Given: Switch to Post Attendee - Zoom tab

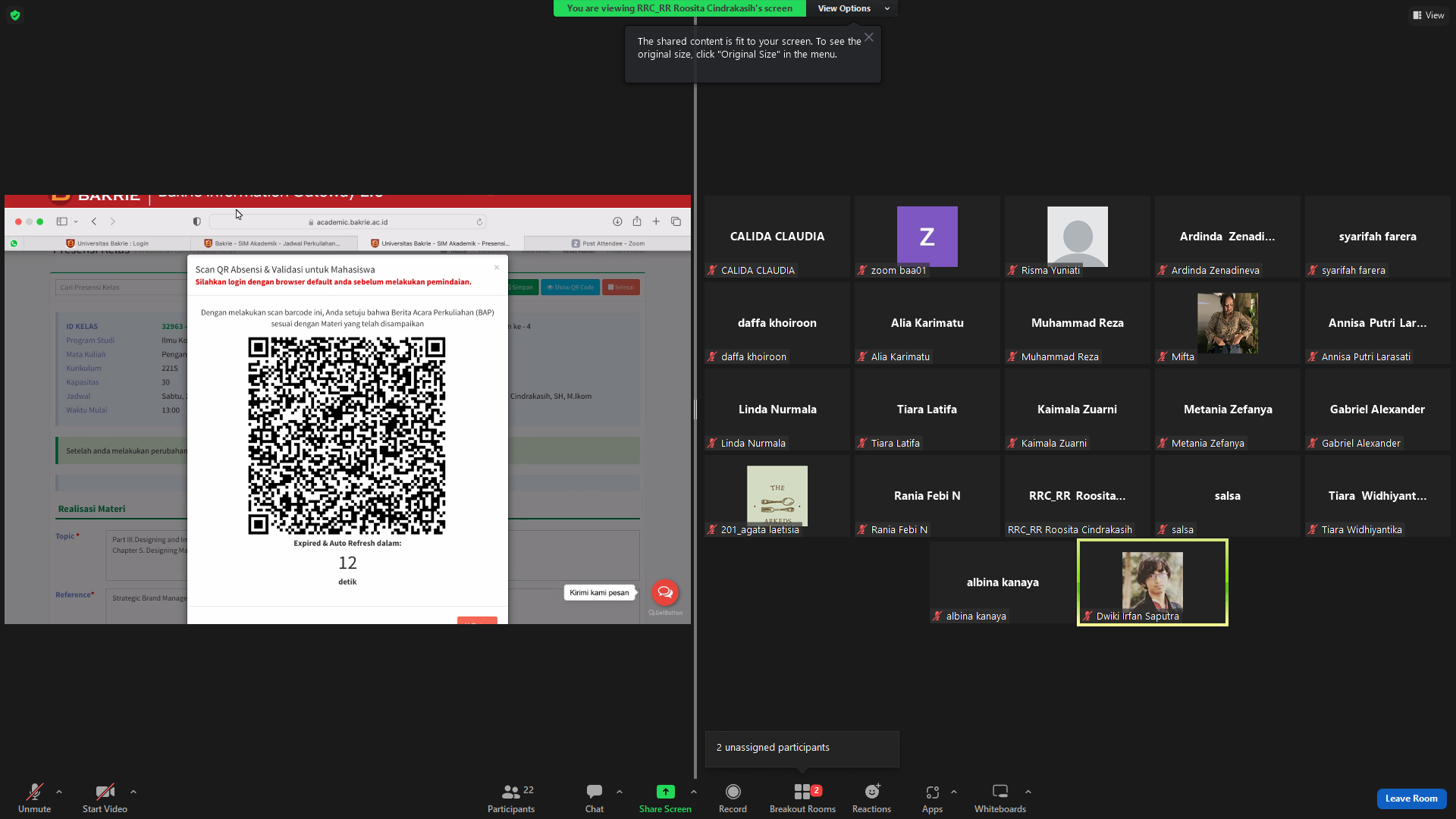Looking at the screenshot, I should click(607, 243).
